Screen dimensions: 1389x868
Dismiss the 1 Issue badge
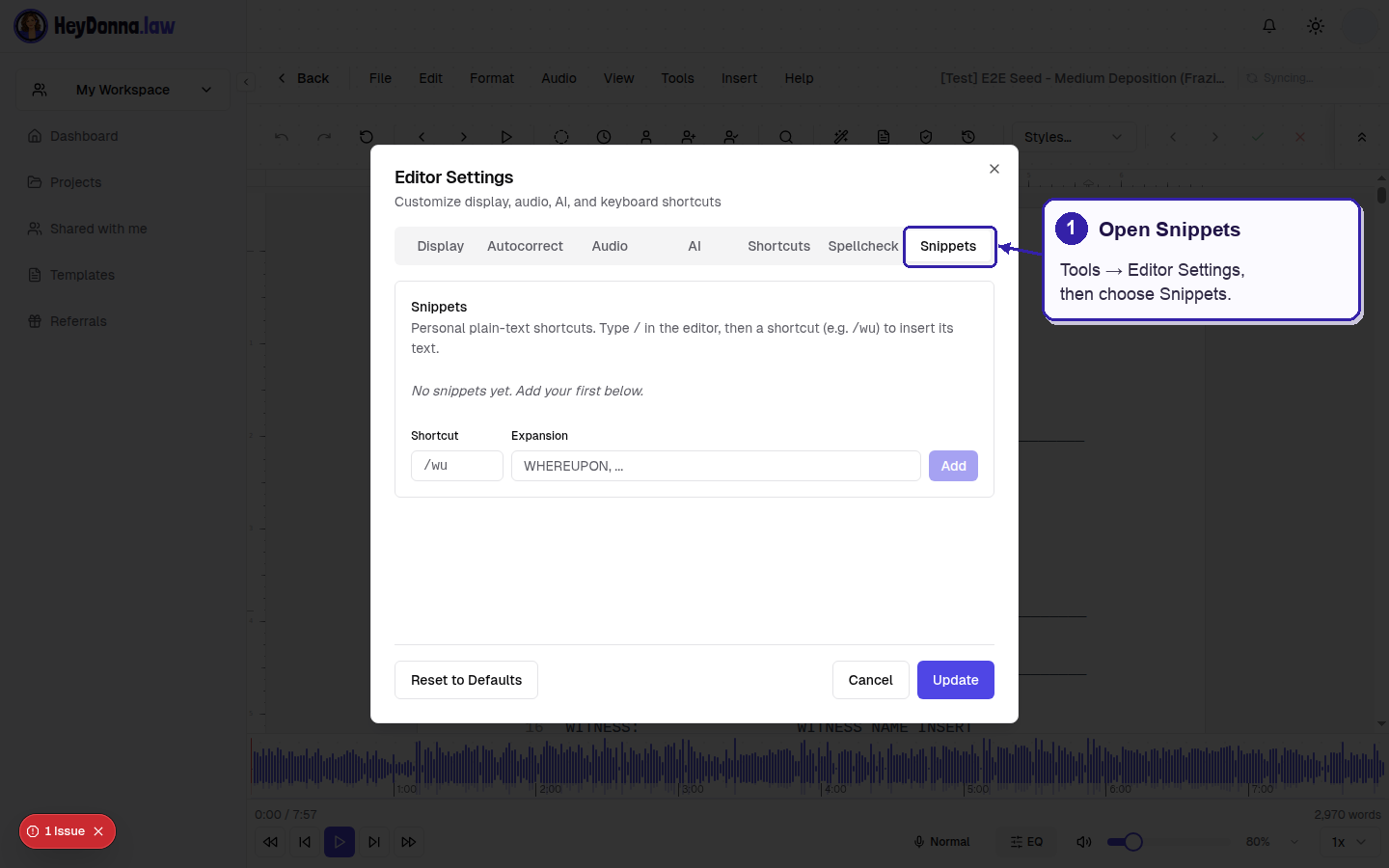pyautogui.click(x=98, y=831)
